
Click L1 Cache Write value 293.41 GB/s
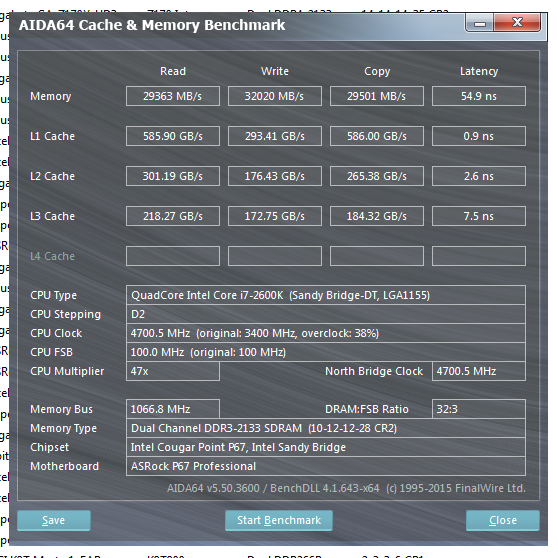[x=274, y=136]
